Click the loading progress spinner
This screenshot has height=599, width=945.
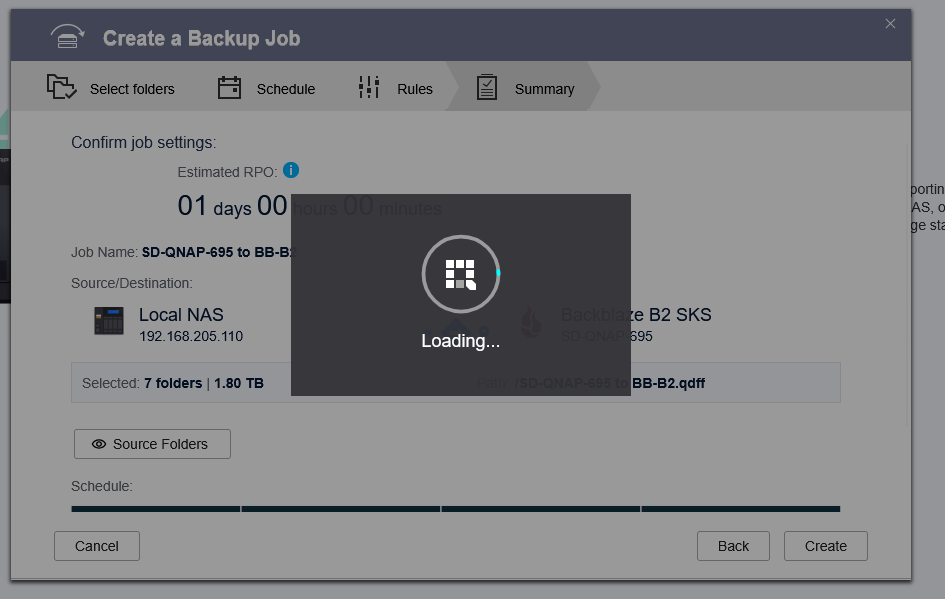[x=460, y=273]
